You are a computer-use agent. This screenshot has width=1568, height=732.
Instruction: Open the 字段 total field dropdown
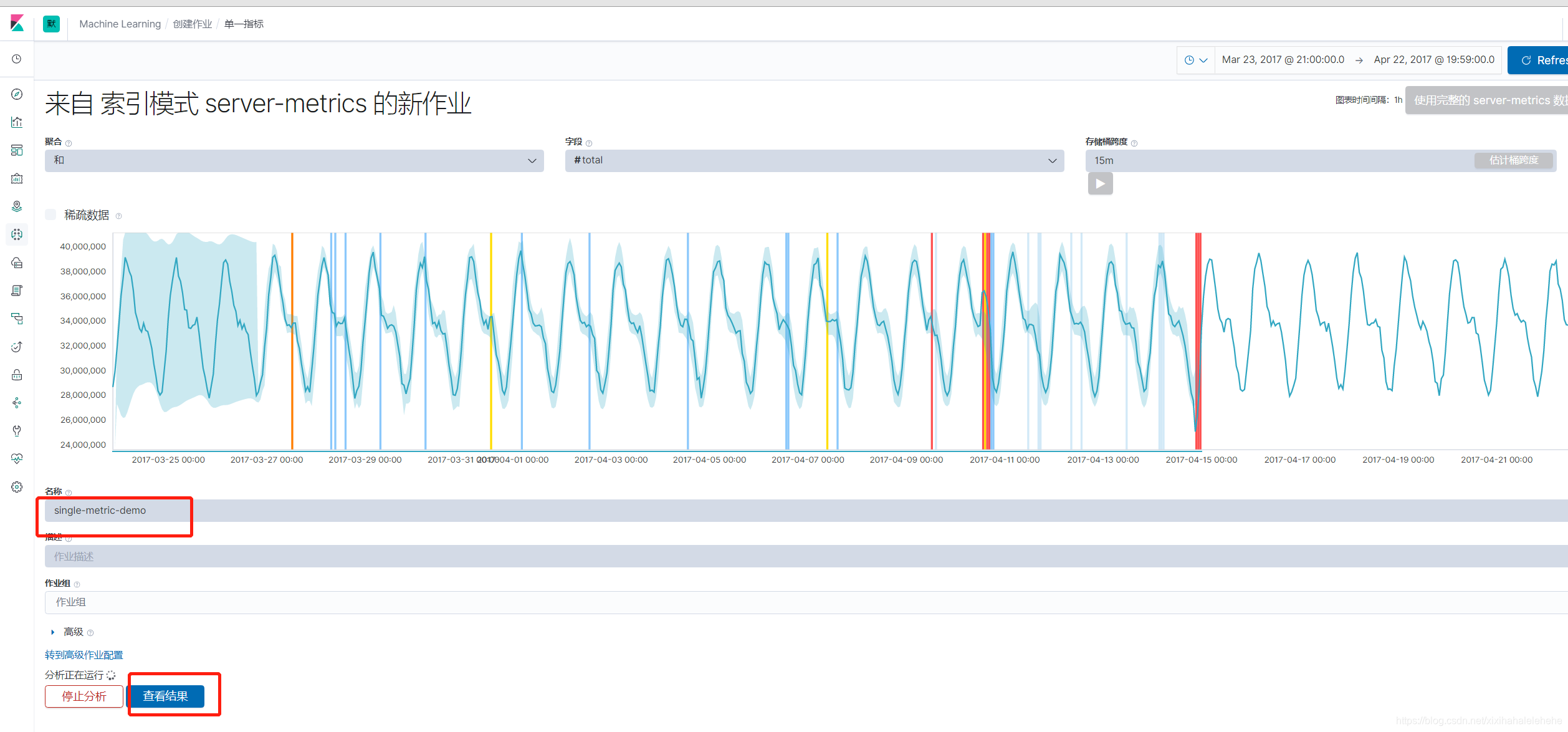click(x=815, y=160)
